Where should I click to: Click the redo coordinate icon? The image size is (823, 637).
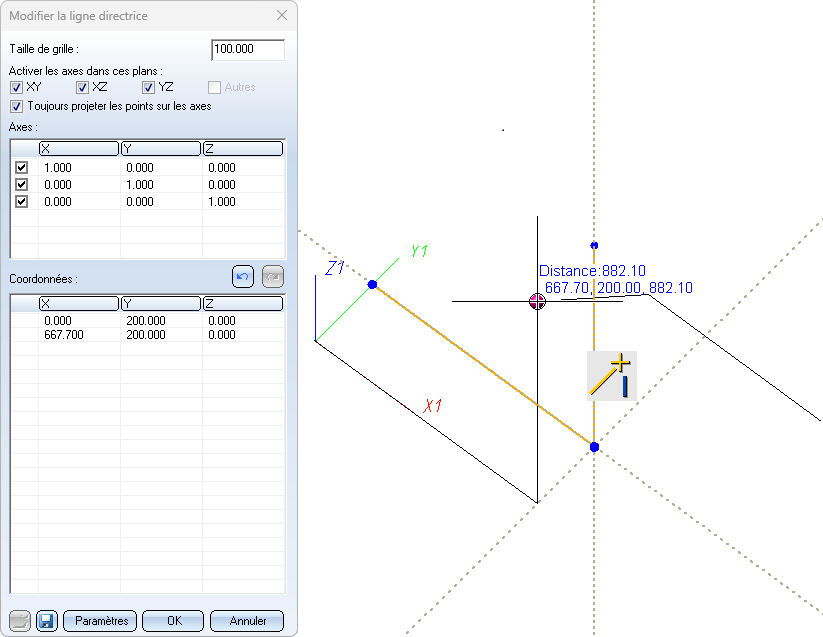coord(273,277)
